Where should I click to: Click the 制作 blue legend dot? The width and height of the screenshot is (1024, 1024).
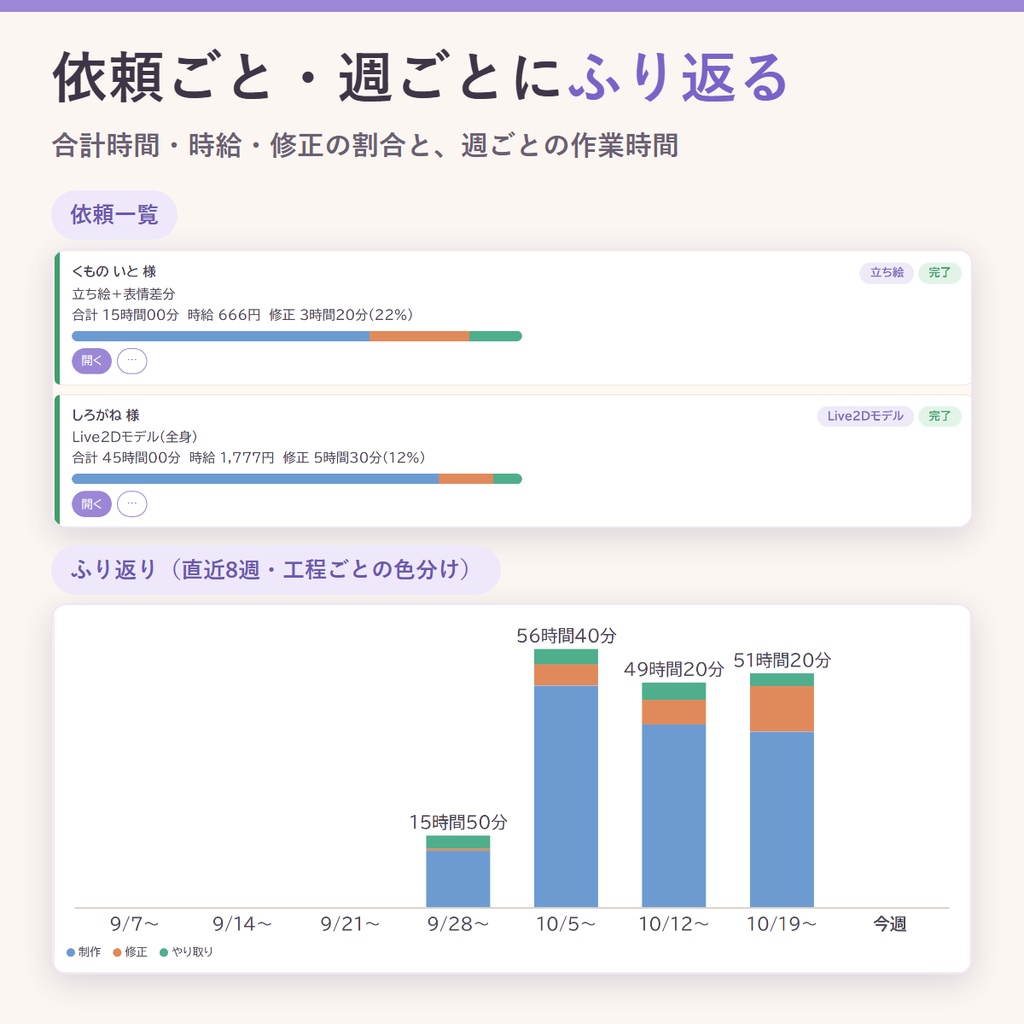[x=71, y=953]
